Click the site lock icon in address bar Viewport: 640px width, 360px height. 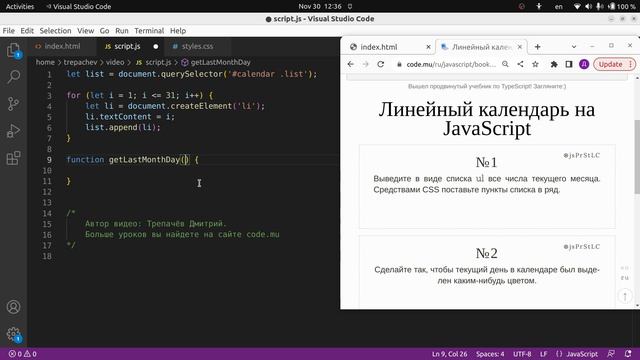click(x=399, y=64)
